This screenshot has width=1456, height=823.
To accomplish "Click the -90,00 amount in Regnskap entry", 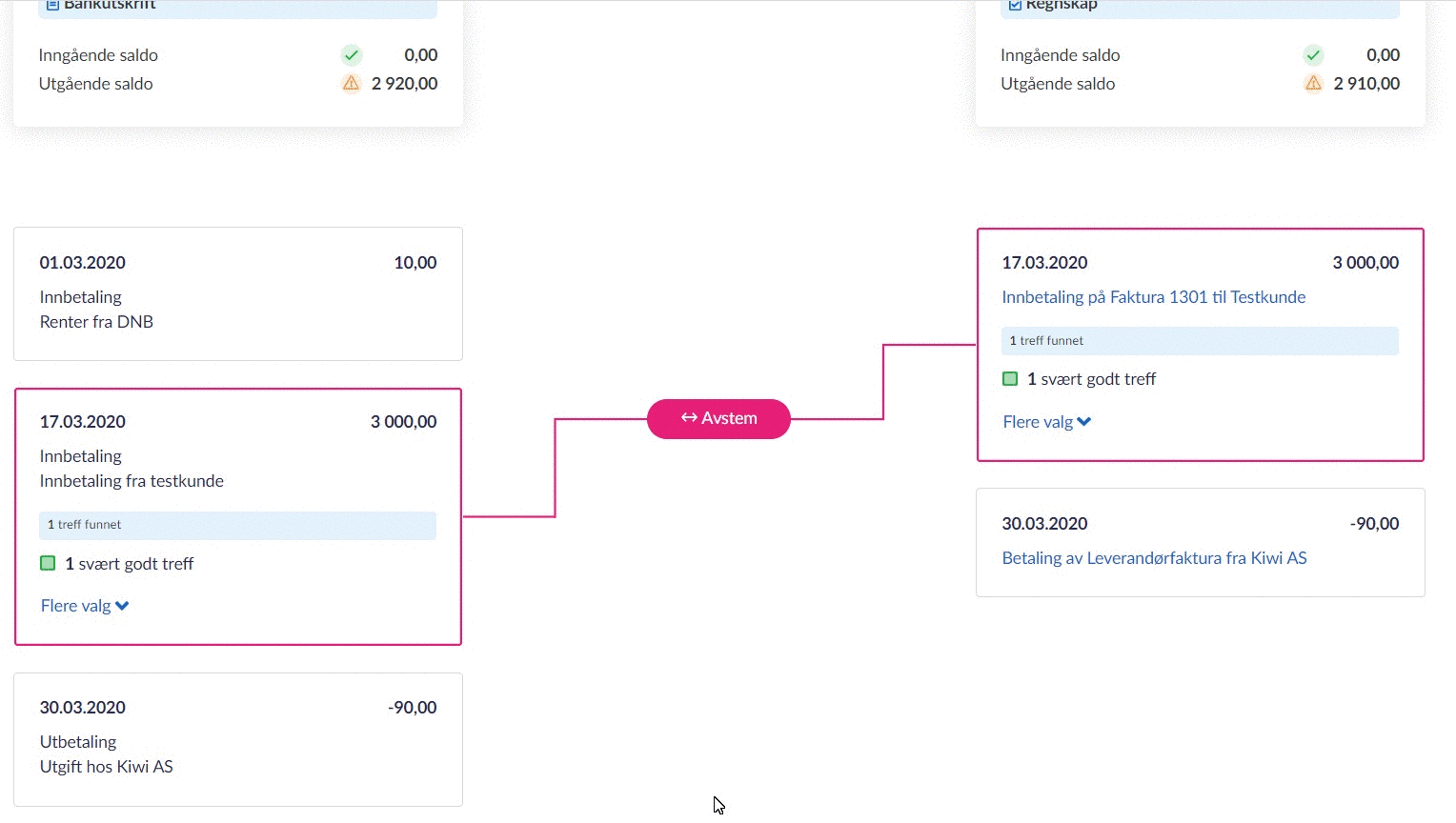I will click(x=1374, y=524).
